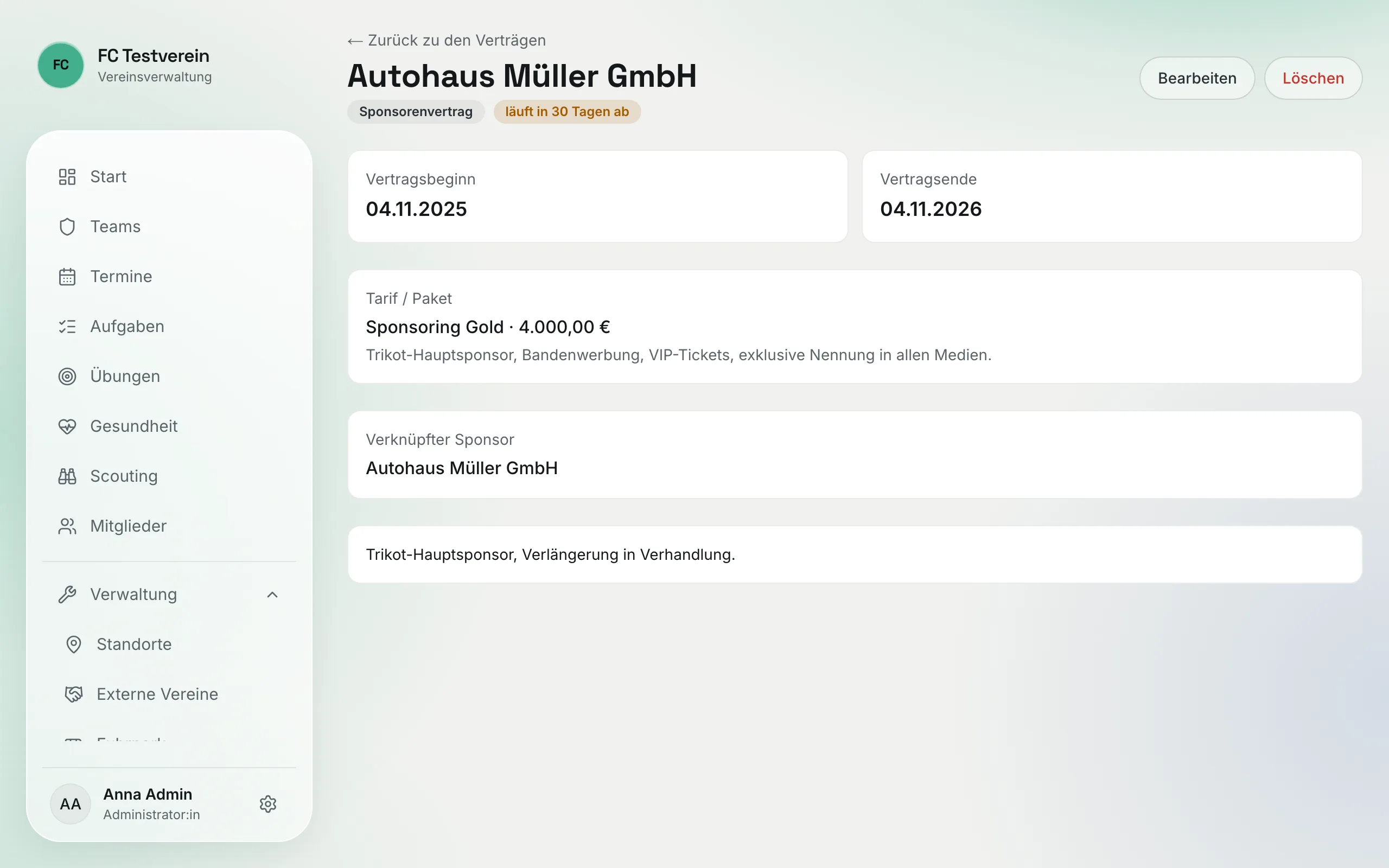Click the Übungen target icon
Screen dimensions: 1389x868
coord(67,376)
